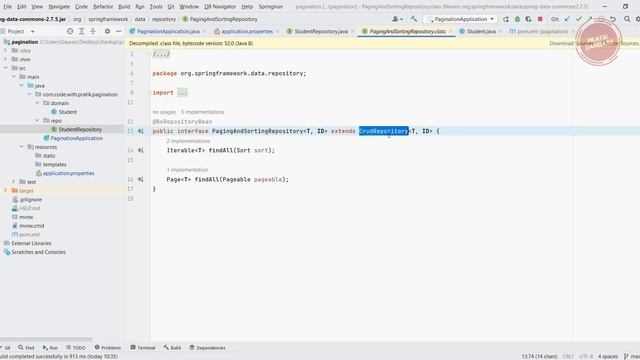Open the File menu
The width and height of the screenshot is (640, 360).
pyautogui.click(x=7, y=7)
